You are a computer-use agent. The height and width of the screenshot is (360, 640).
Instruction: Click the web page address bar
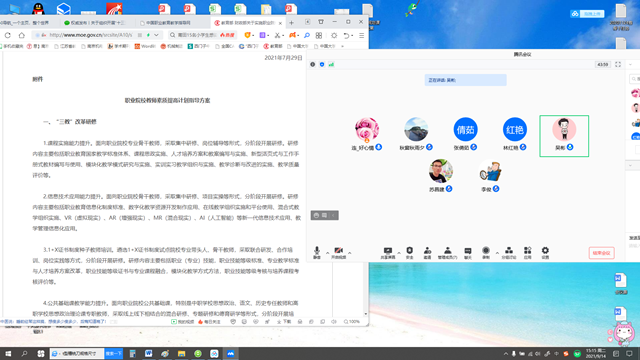point(94,35)
